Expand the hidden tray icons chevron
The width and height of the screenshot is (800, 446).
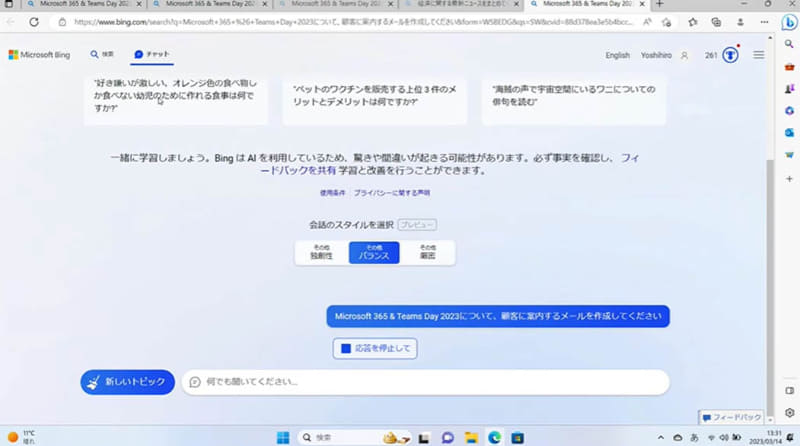click(661, 437)
